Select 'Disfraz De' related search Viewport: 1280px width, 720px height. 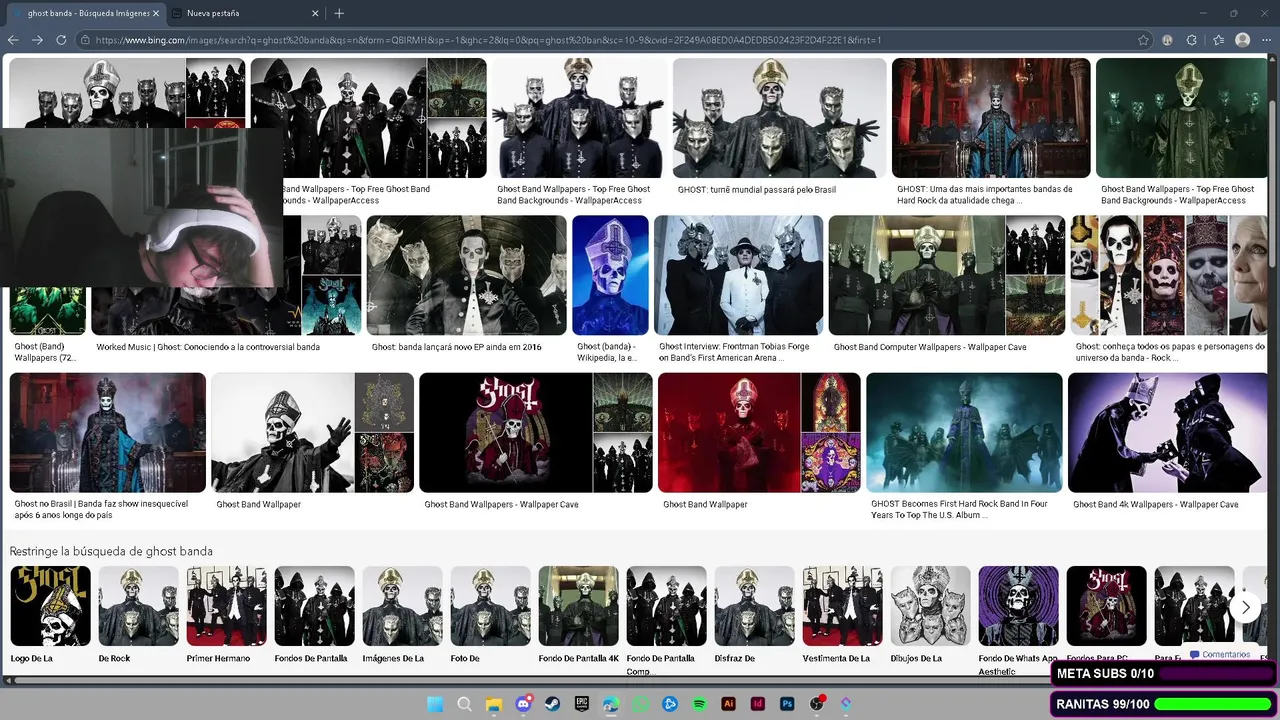coord(754,614)
